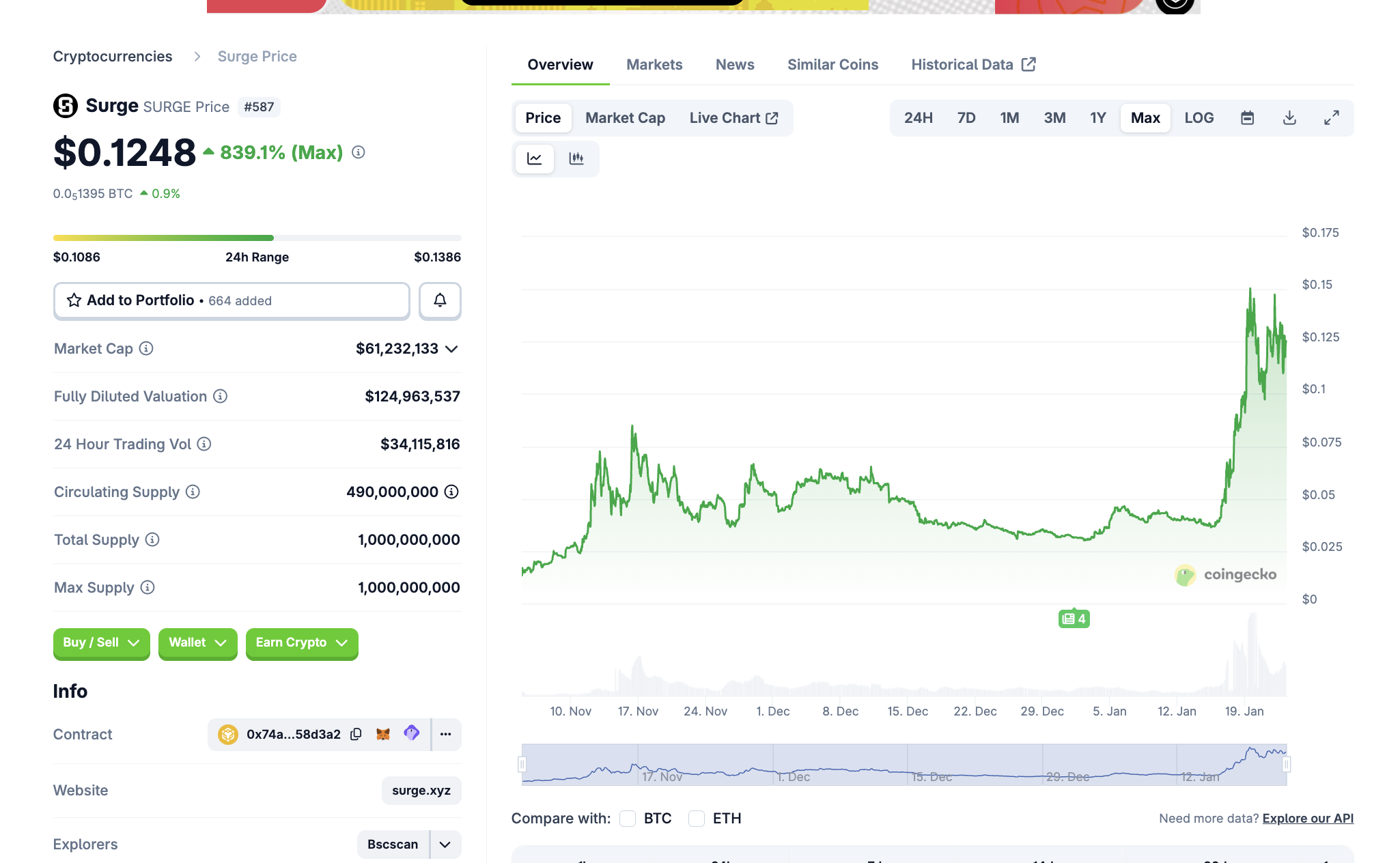The width and height of the screenshot is (1400, 863).
Task: Open the calendar date picker on the chart
Action: tap(1248, 117)
